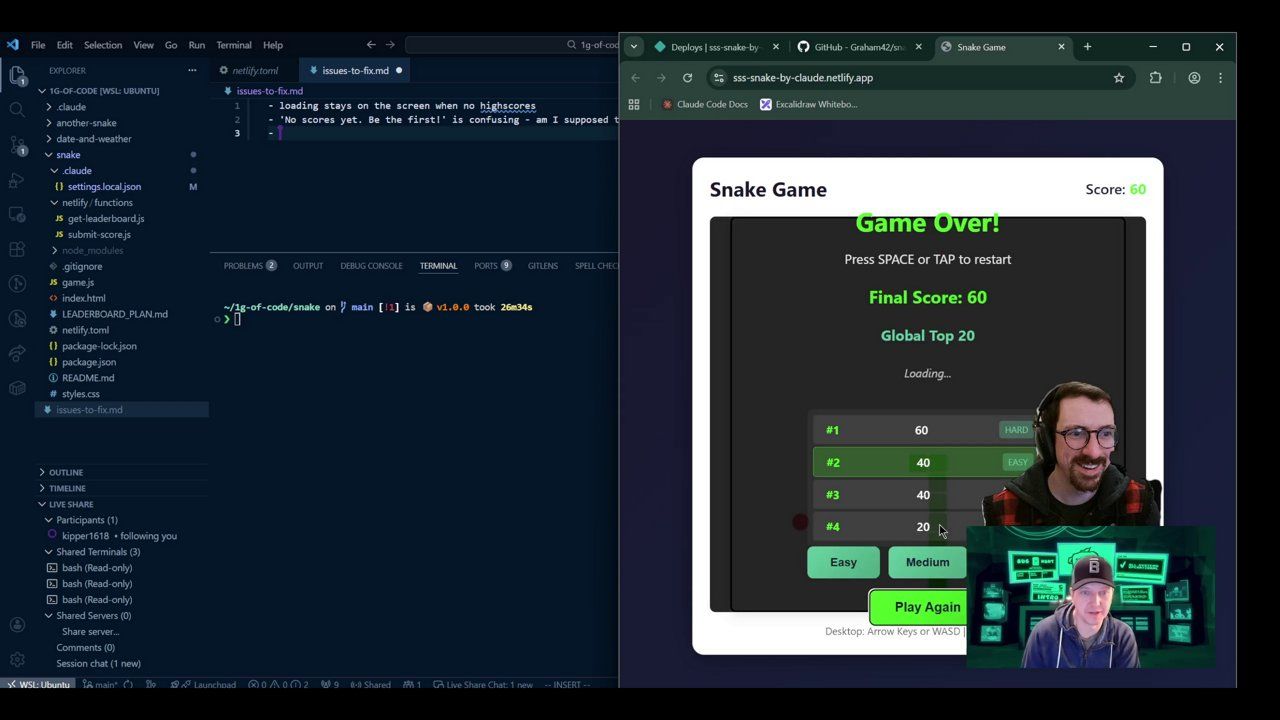1280x720 pixels.
Task: Open the Source Control view icon
Action: point(17,145)
